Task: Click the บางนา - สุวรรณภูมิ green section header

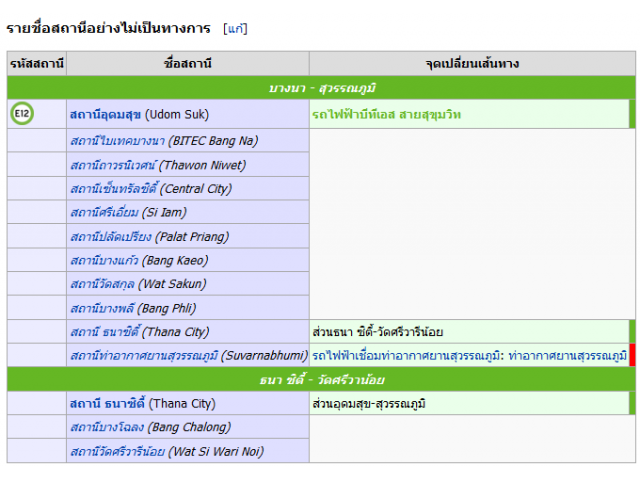Action: pyautogui.click(x=320, y=89)
